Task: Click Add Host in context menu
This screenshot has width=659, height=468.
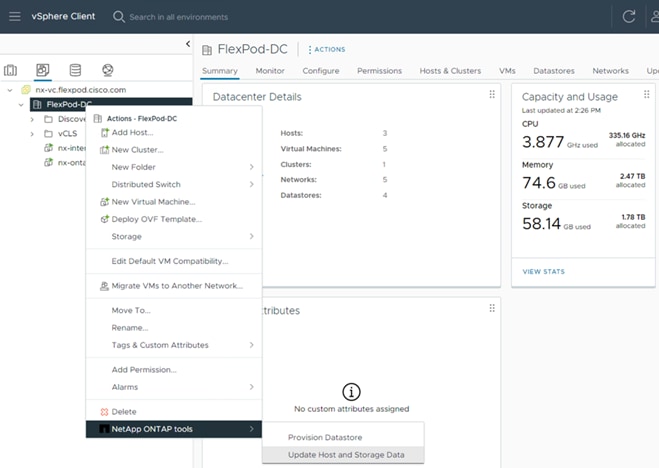Action: click(x=132, y=133)
